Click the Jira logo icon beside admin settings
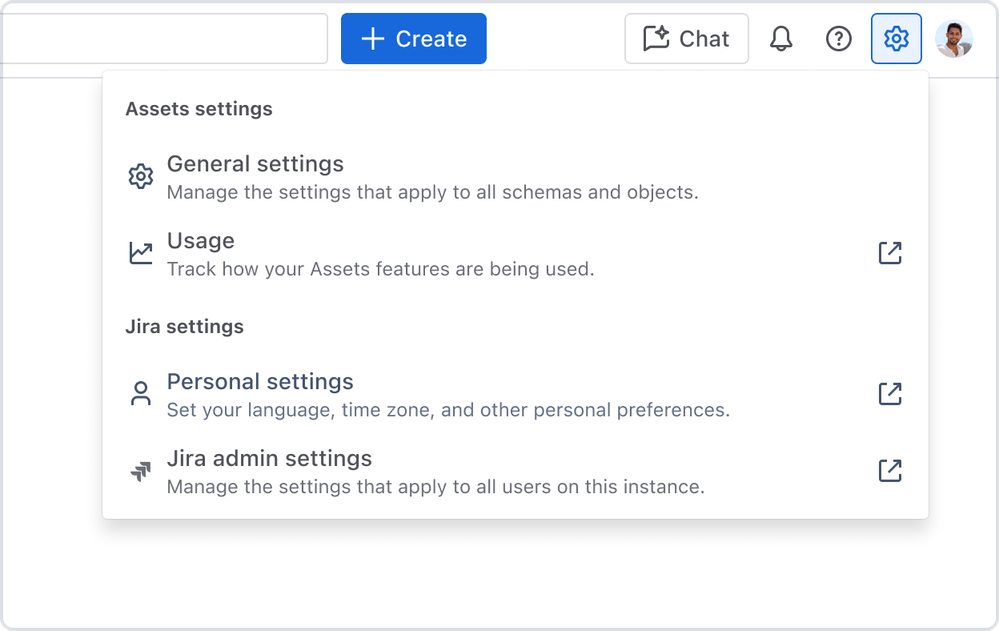Viewport: 999px width, 631px height. click(x=141, y=472)
